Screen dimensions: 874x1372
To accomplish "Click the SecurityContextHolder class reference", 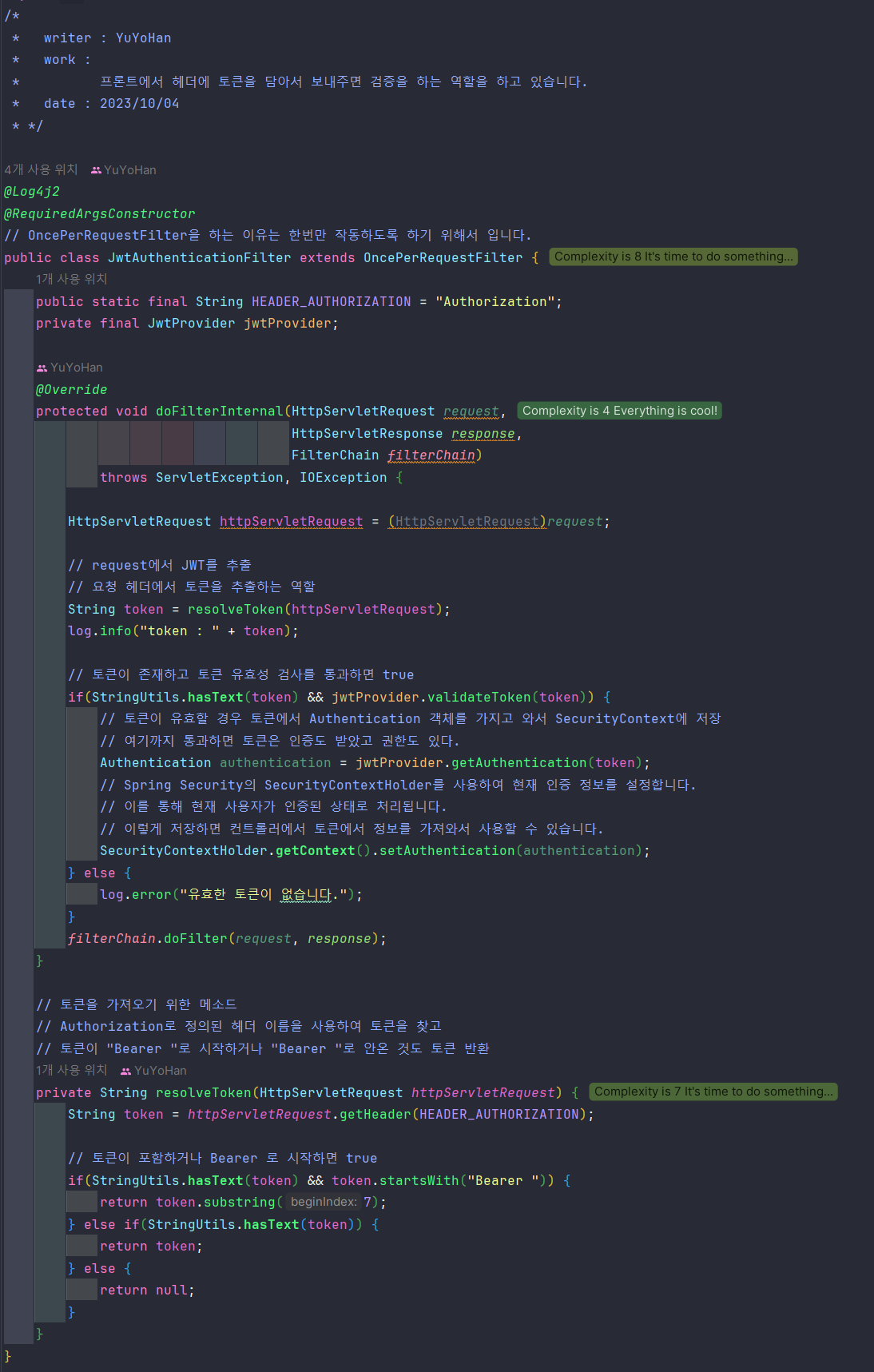I will (x=184, y=851).
